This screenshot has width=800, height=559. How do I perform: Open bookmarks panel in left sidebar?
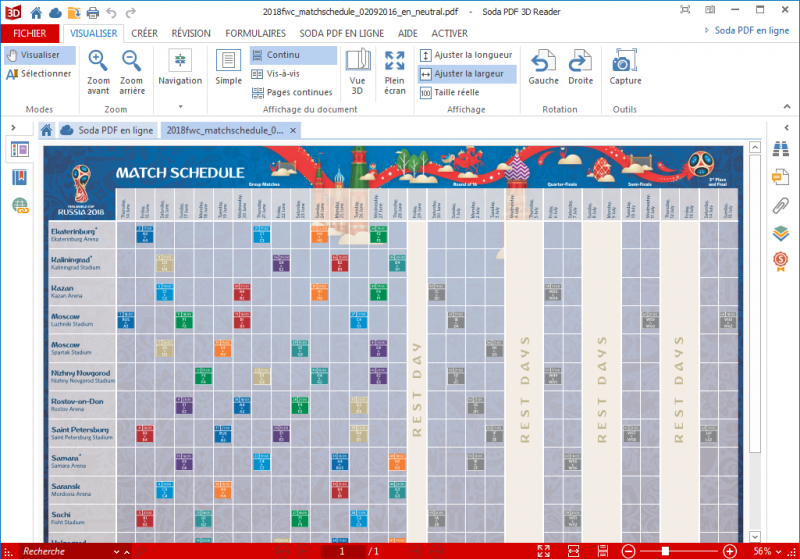click(19, 177)
